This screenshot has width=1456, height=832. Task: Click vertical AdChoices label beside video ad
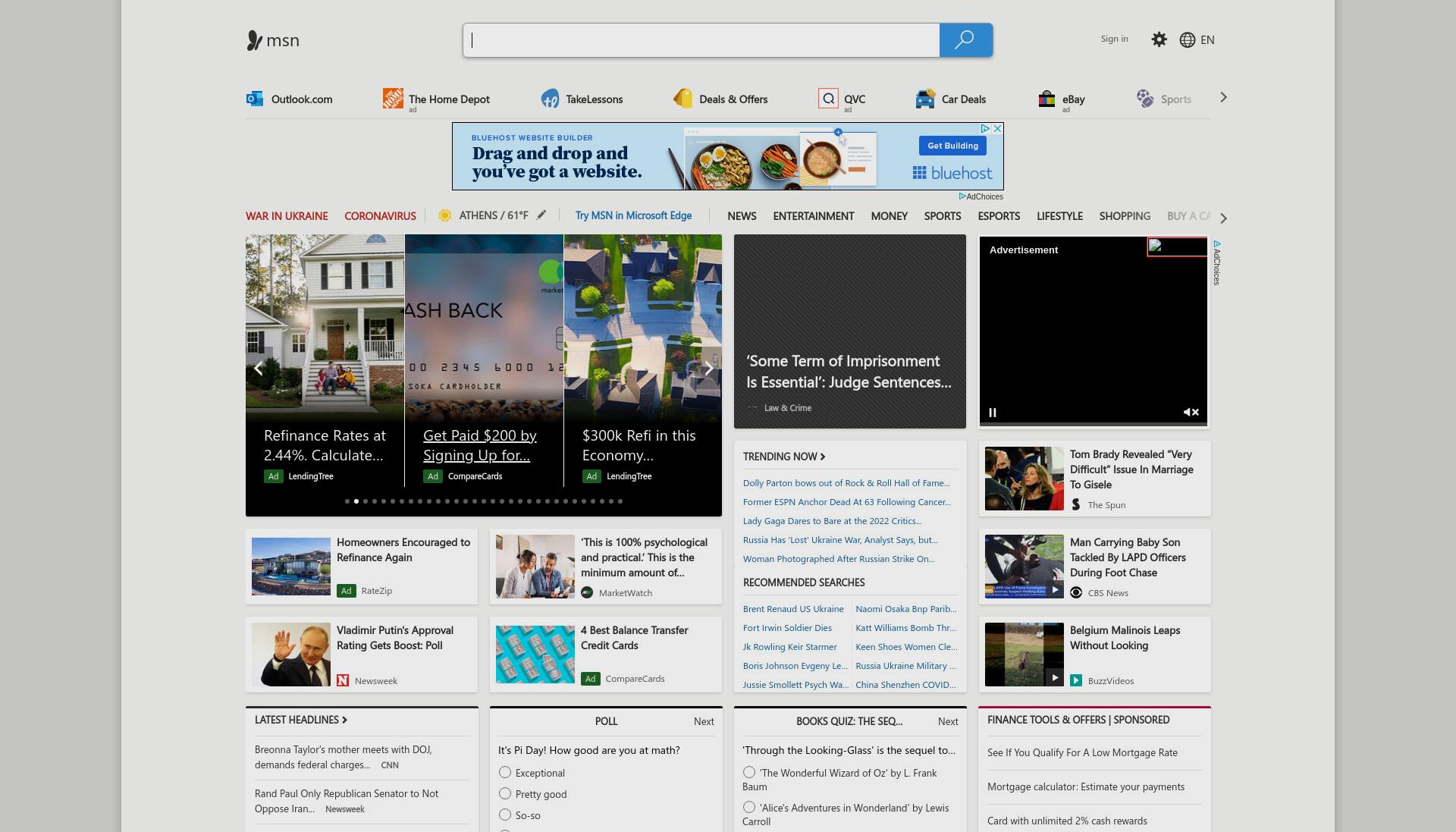1216,263
